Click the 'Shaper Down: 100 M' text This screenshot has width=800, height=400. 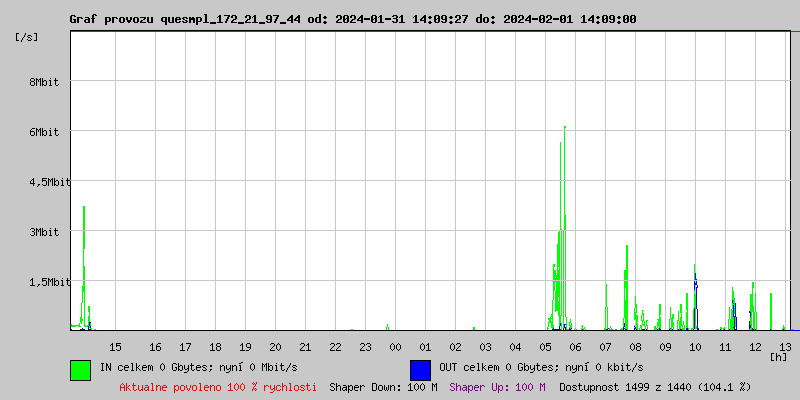tap(383, 387)
